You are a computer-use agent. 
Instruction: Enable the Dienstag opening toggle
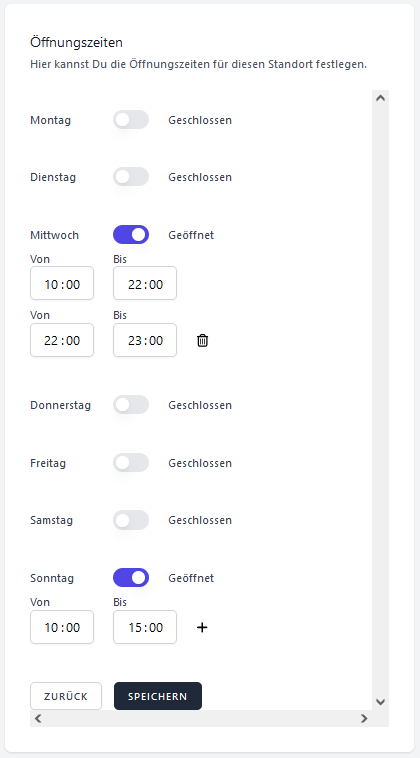[131, 177]
